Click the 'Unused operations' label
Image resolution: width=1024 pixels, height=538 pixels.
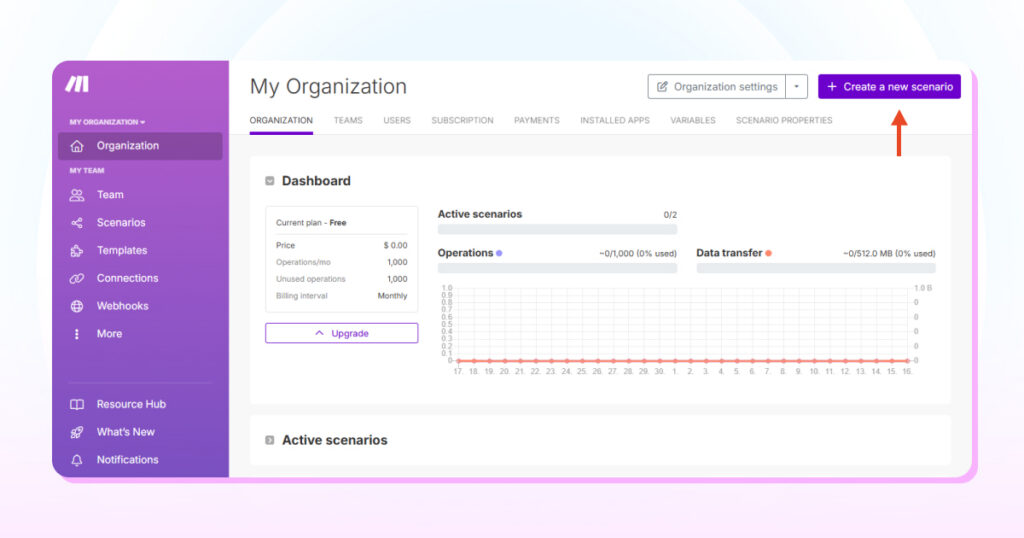point(310,279)
